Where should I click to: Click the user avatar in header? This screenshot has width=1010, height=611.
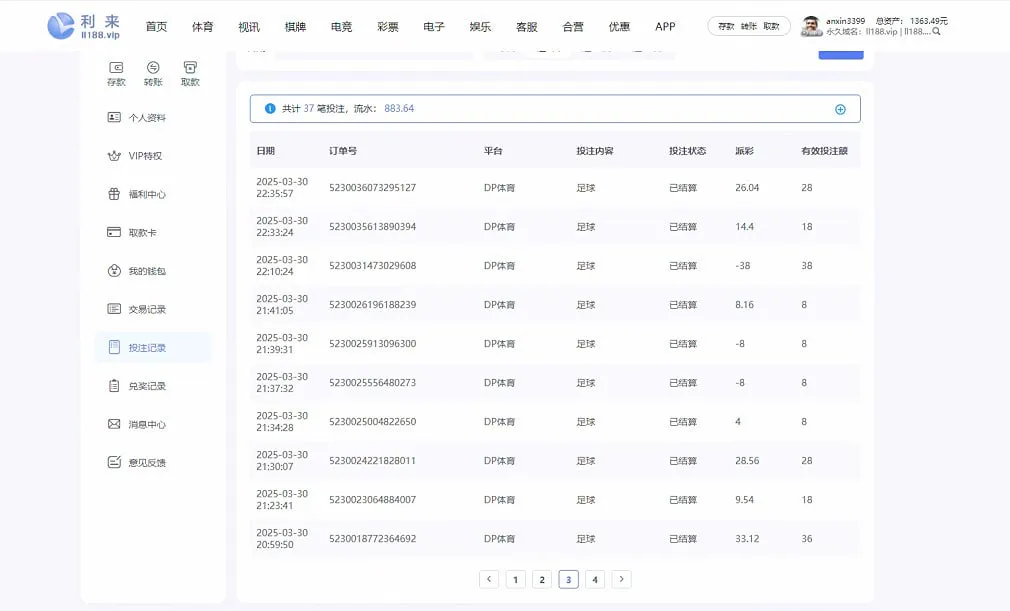tap(811, 27)
